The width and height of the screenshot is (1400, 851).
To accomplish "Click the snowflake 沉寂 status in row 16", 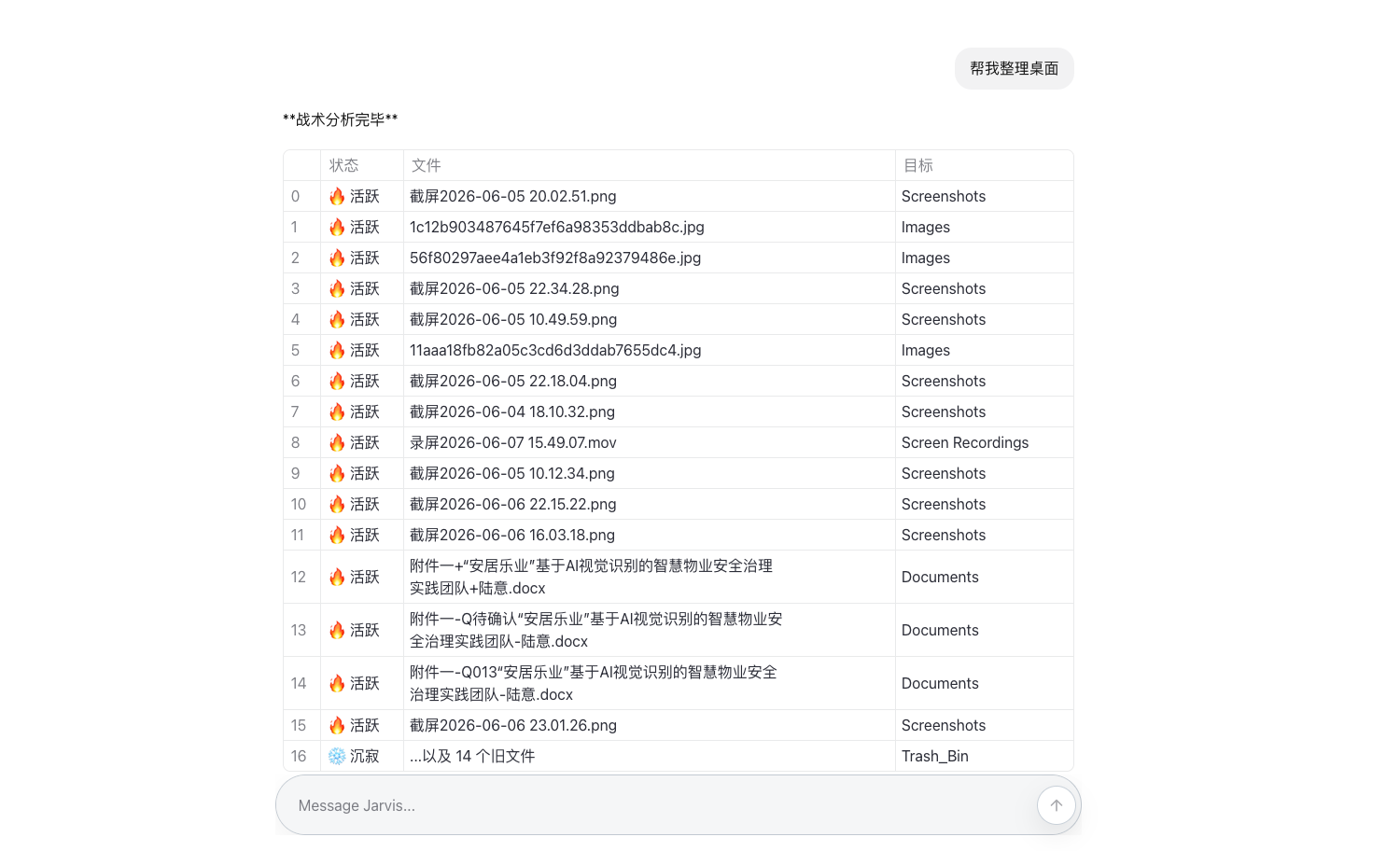I will pos(354,756).
